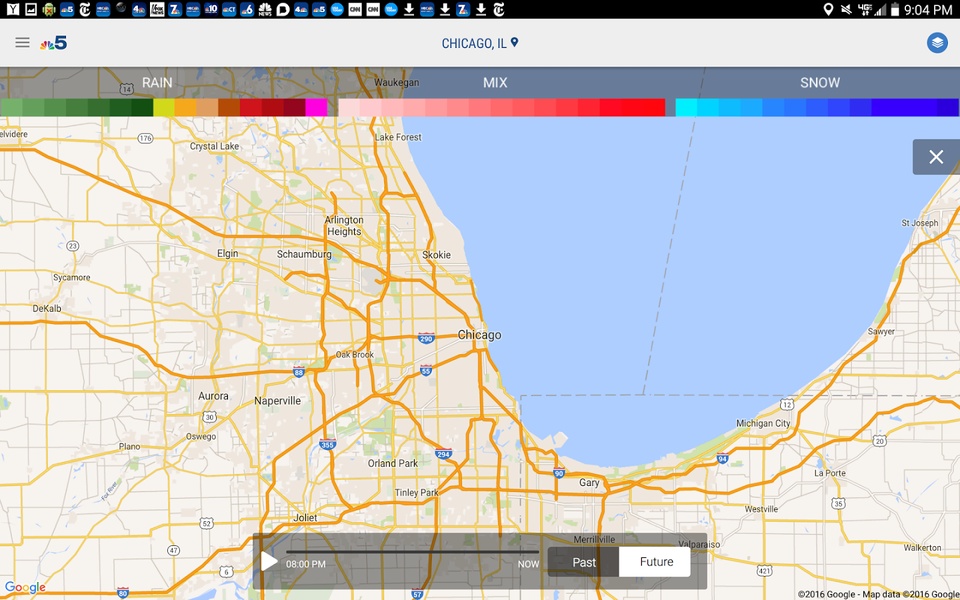Click the I-290 highway shield
Viewport: 960px width, 600px height.
[x=426, y=338]
